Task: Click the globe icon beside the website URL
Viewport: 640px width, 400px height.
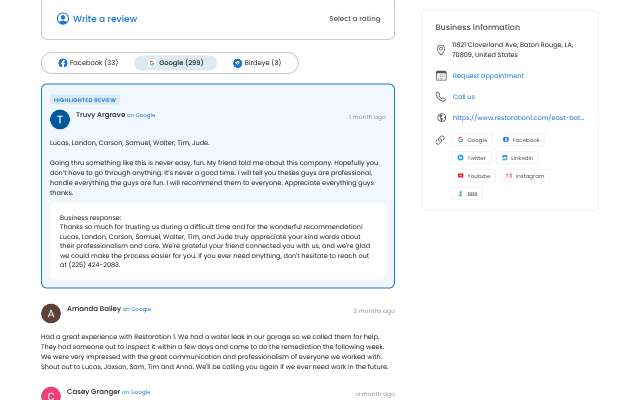Action: pyautogui.click(x=441, y=118)
